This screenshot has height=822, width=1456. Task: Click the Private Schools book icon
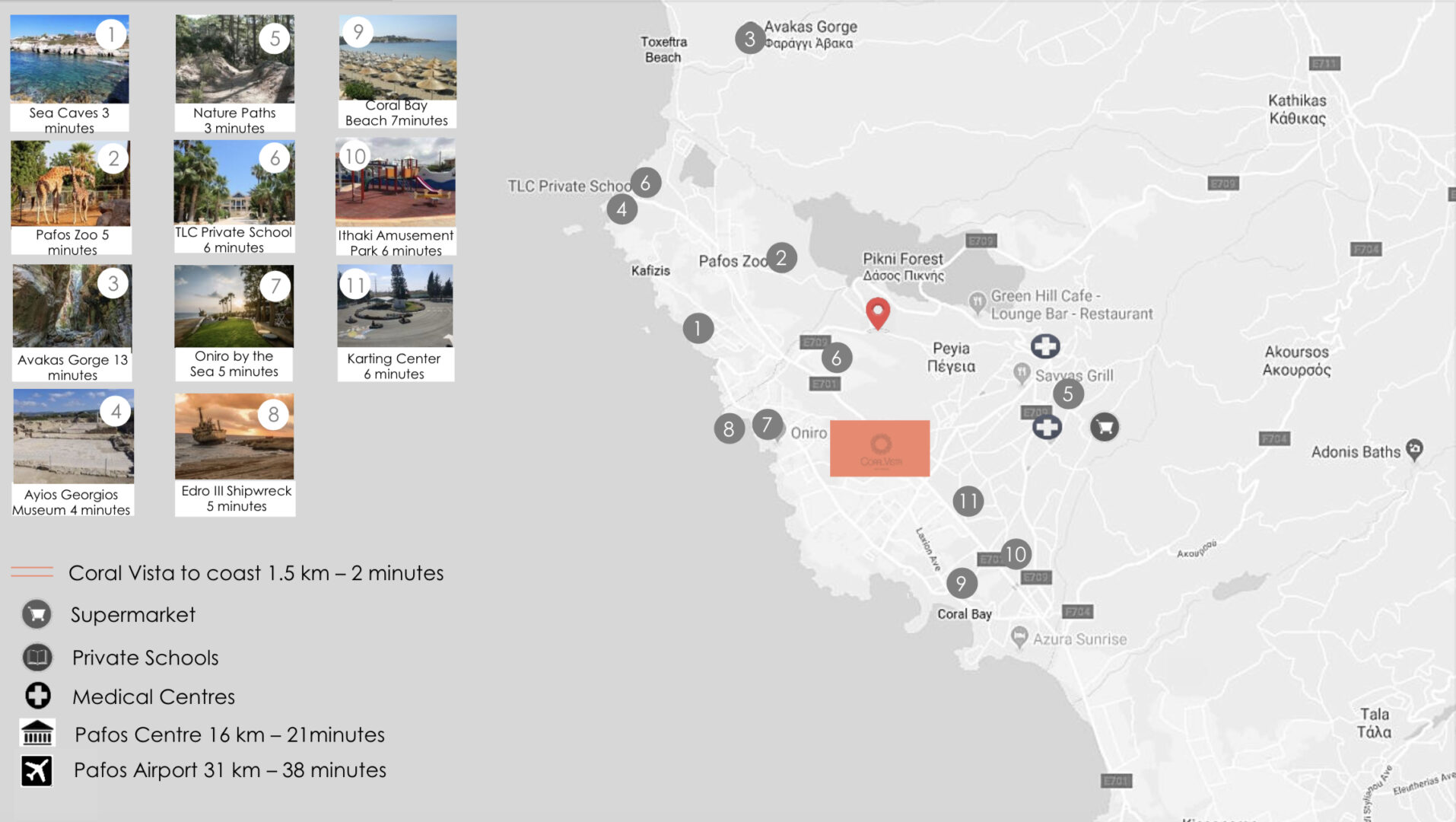coord(37,657)
